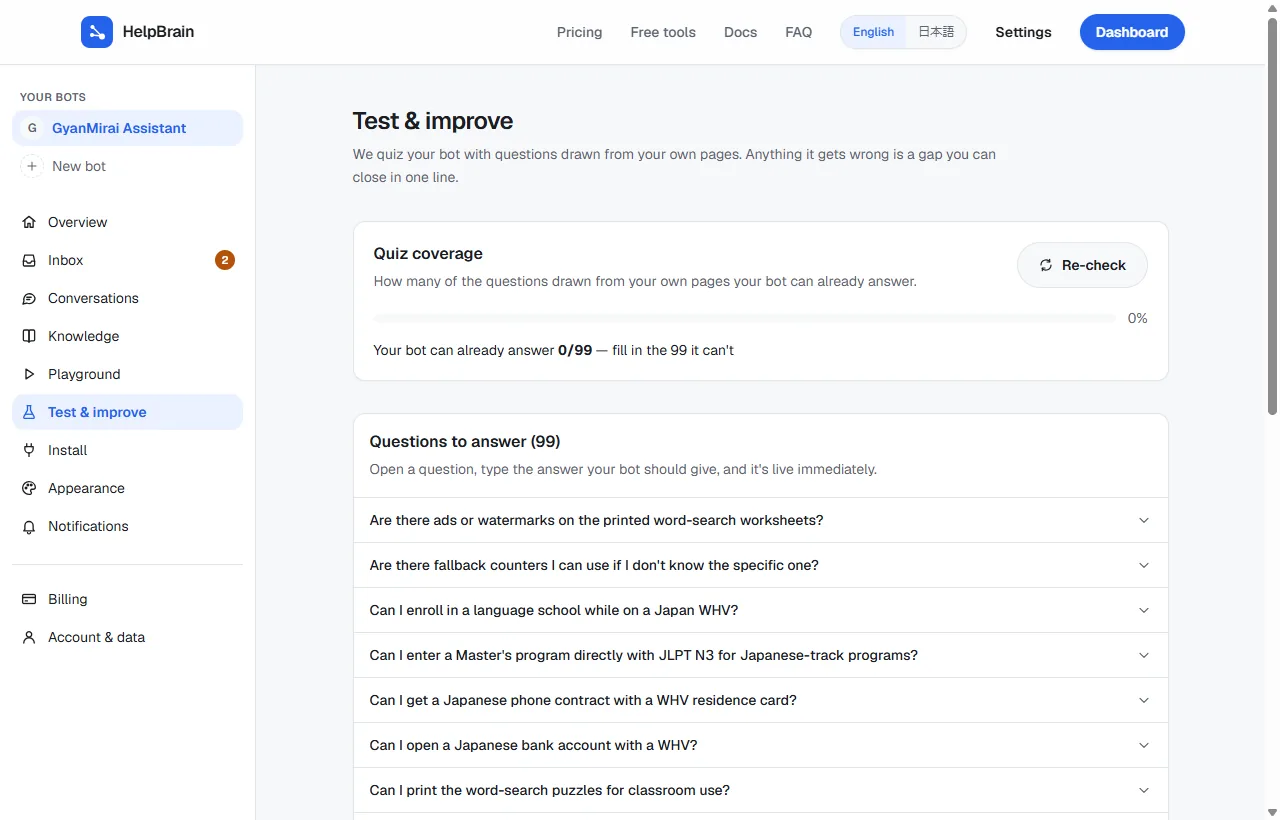The image size is (1280, 820).
Task: Click the 'Quiz coverage' heading
Action: (428, 253)
